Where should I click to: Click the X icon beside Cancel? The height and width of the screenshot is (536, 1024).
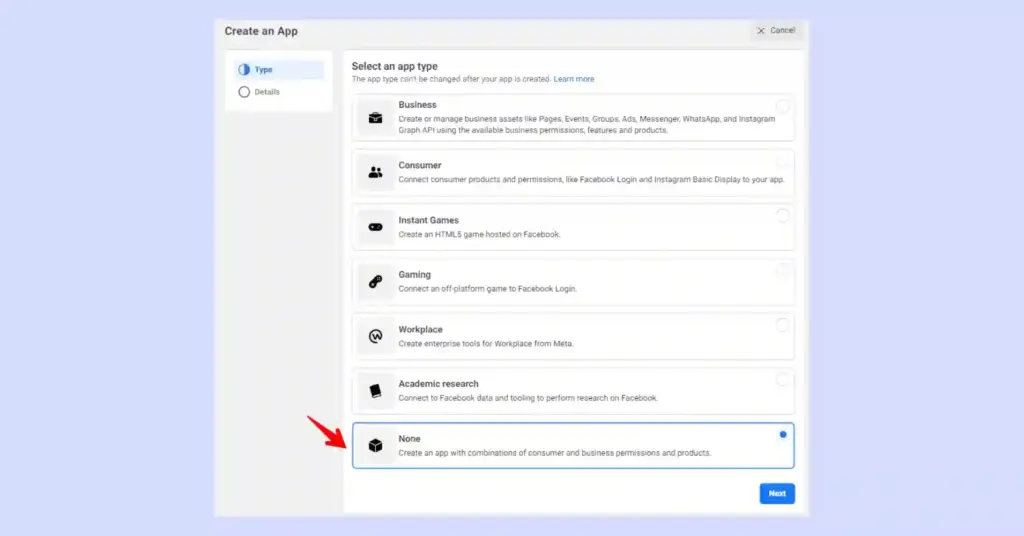tap(761, 31)
